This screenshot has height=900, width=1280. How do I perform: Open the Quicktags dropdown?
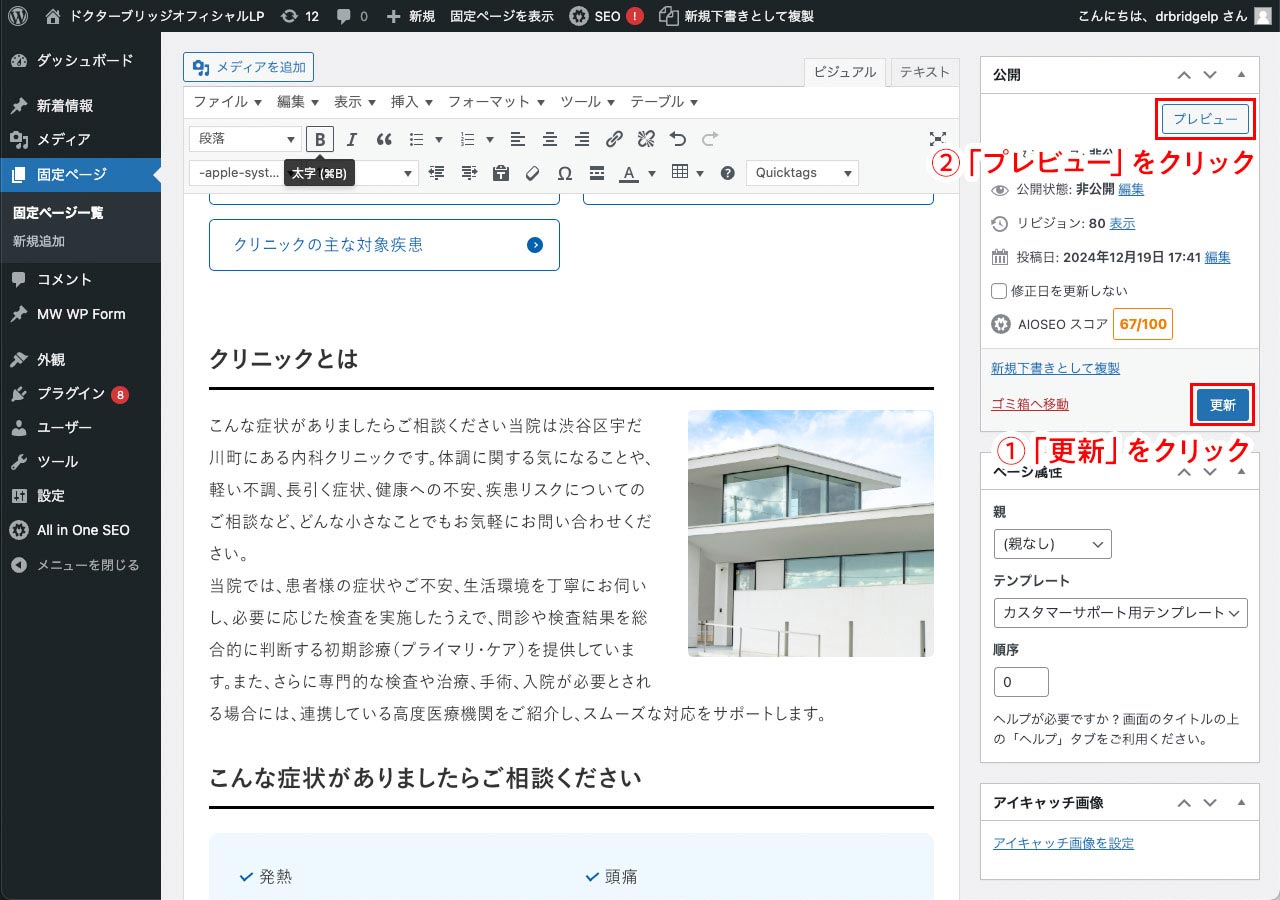point(802,173)
